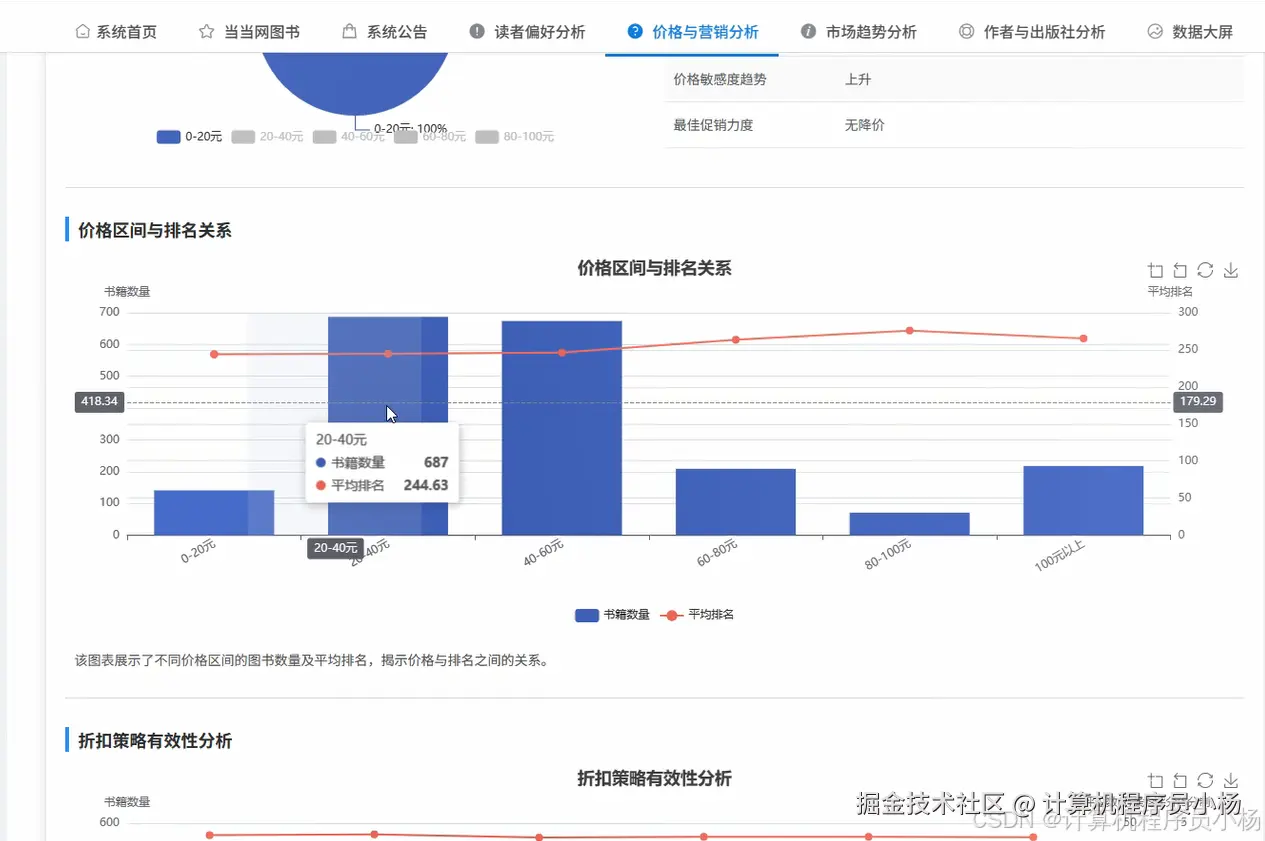Reset area zoom in 折扣策略有效性分析 chart
Image resolution: width=1265 pixels, height=841 pixels.
(1180, 781)
